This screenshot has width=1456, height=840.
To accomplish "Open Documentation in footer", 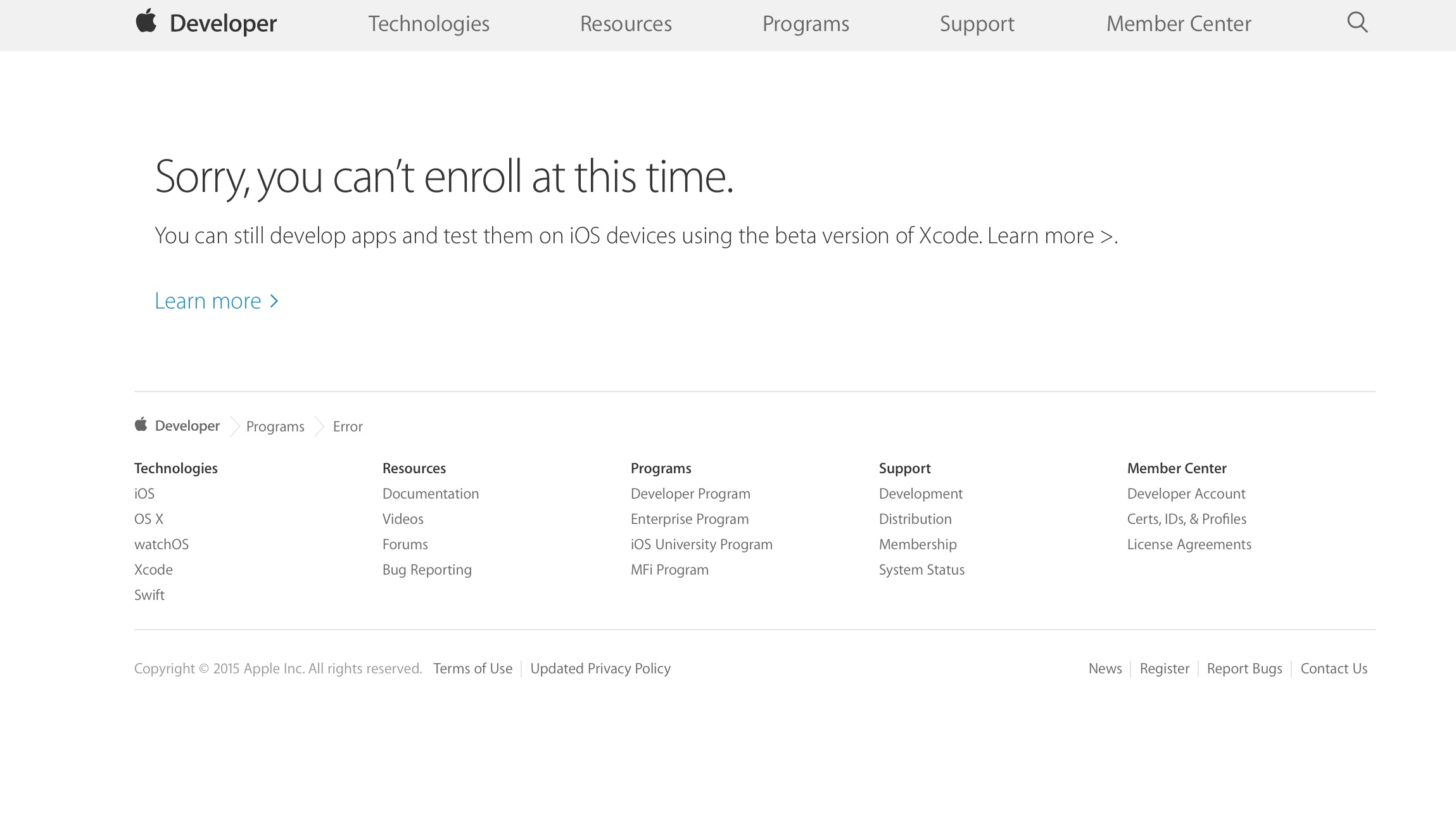I will 431,493.
